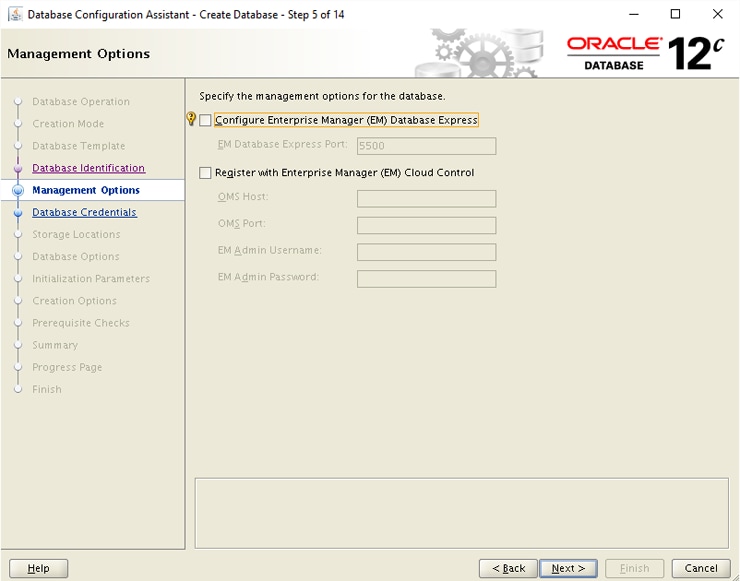Click the greyed-out Finish button

634,568
